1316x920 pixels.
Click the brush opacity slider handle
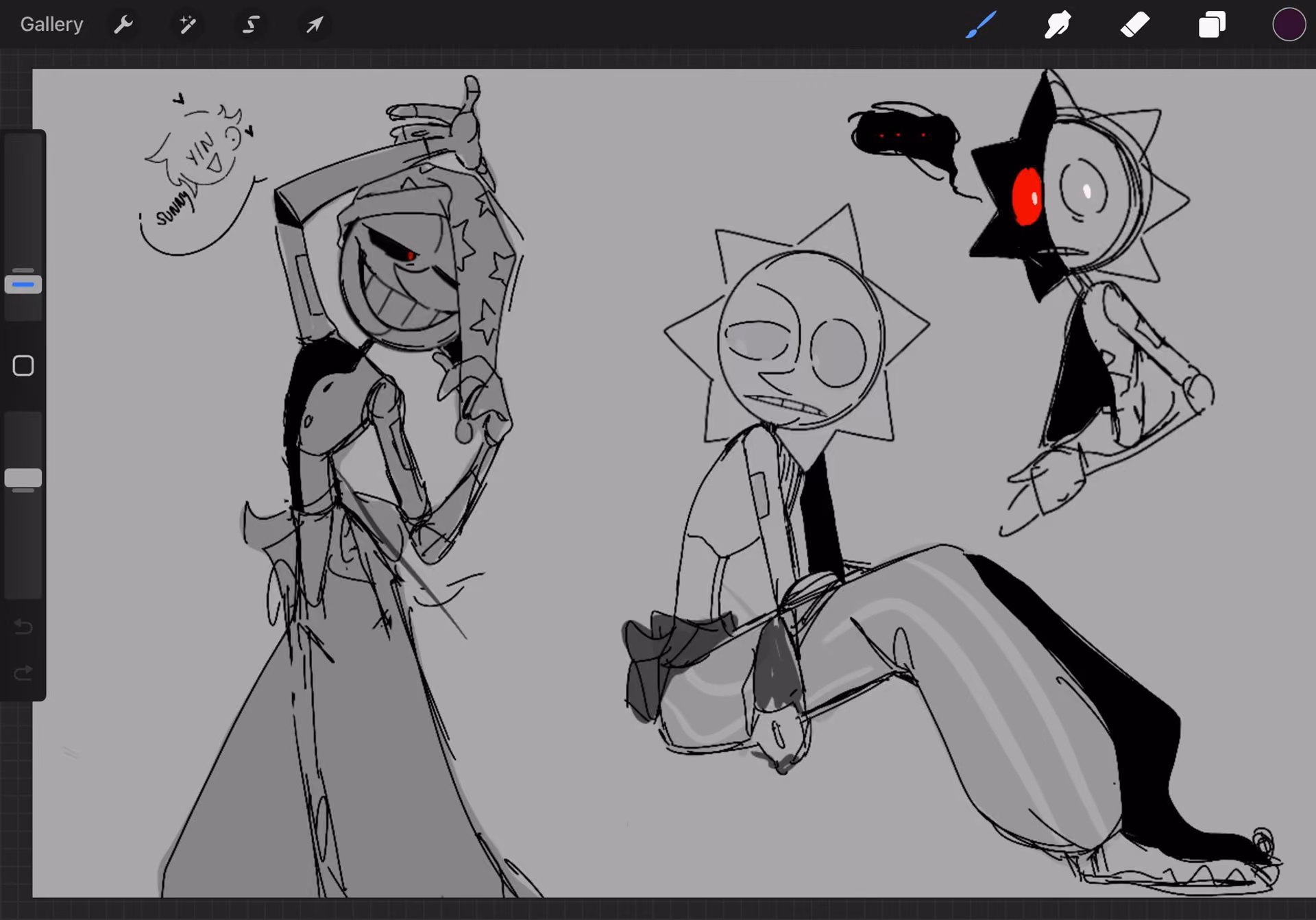[x=23, y=478]
